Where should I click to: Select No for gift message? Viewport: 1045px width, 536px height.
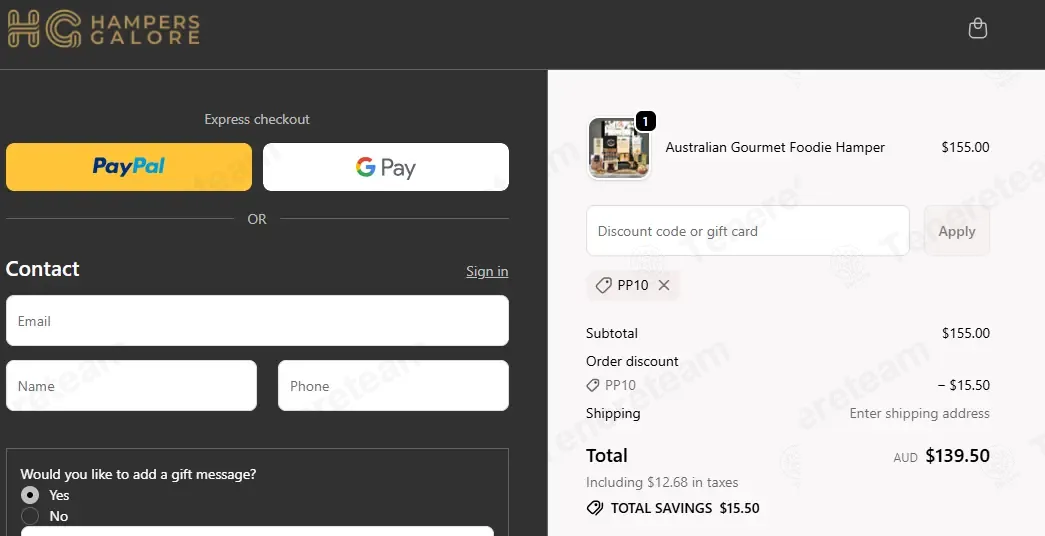pos(31,516)
